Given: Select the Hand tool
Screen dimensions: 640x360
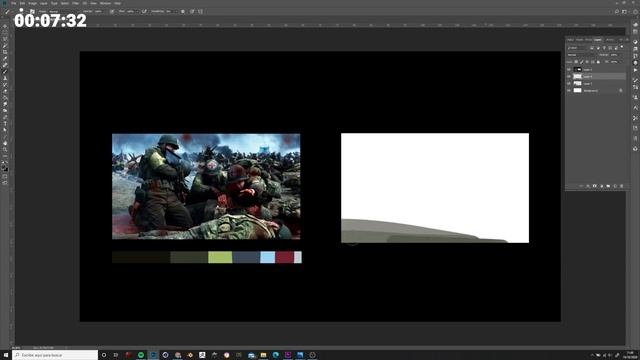Looking at the screenshot, I should point(5,143).
